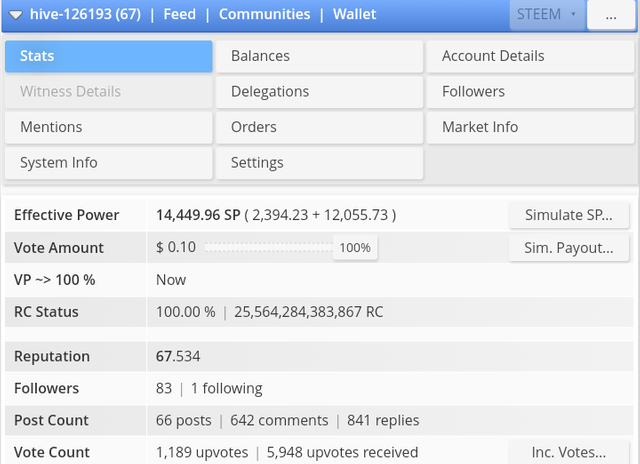Open the Wallet link

point(356,15)
